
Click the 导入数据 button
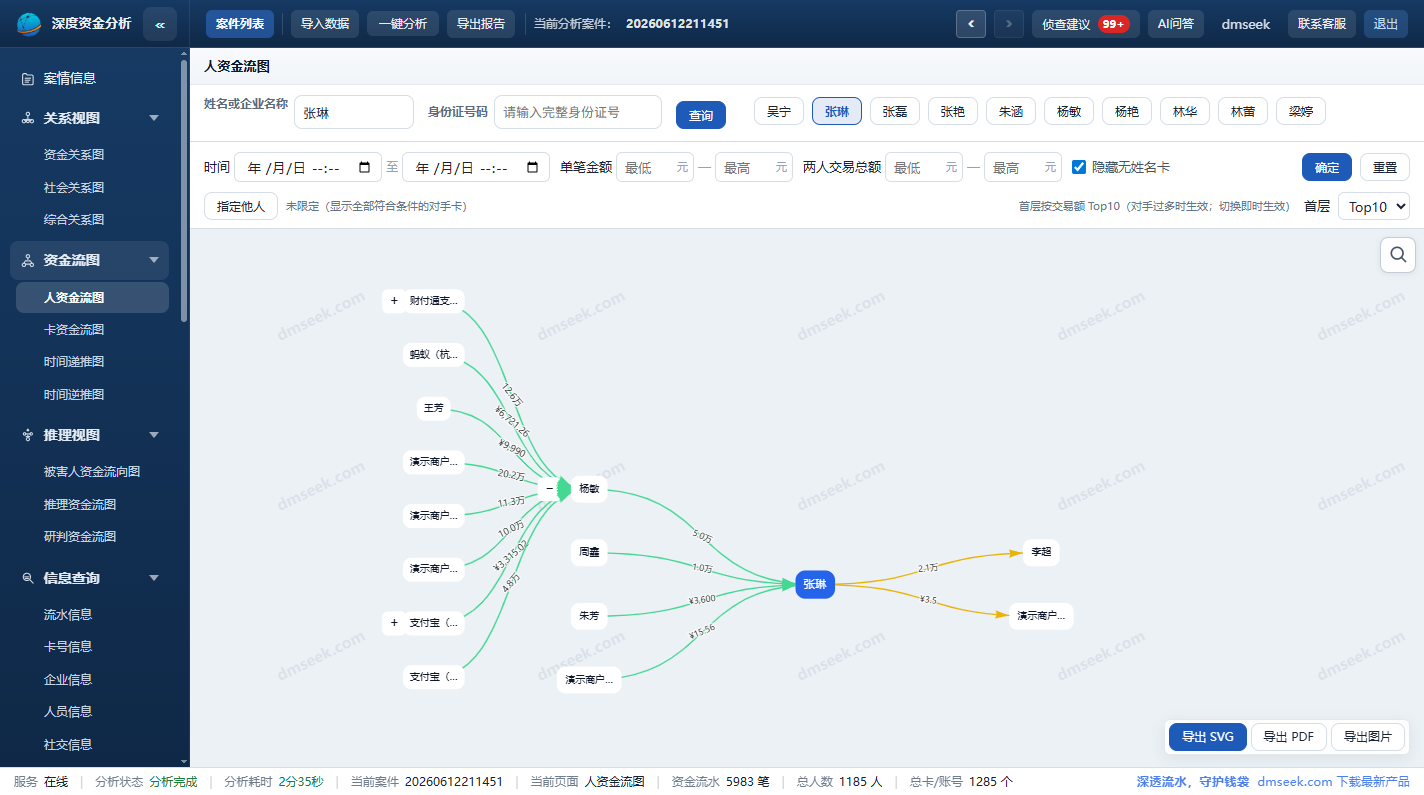click(x=325, y=24)
